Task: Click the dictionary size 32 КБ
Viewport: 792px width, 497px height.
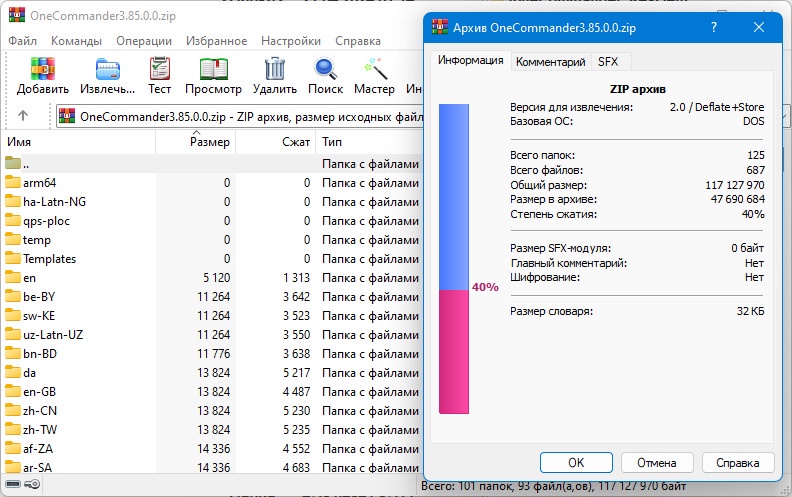Action: pyautogui.click(x=751, y=311)
